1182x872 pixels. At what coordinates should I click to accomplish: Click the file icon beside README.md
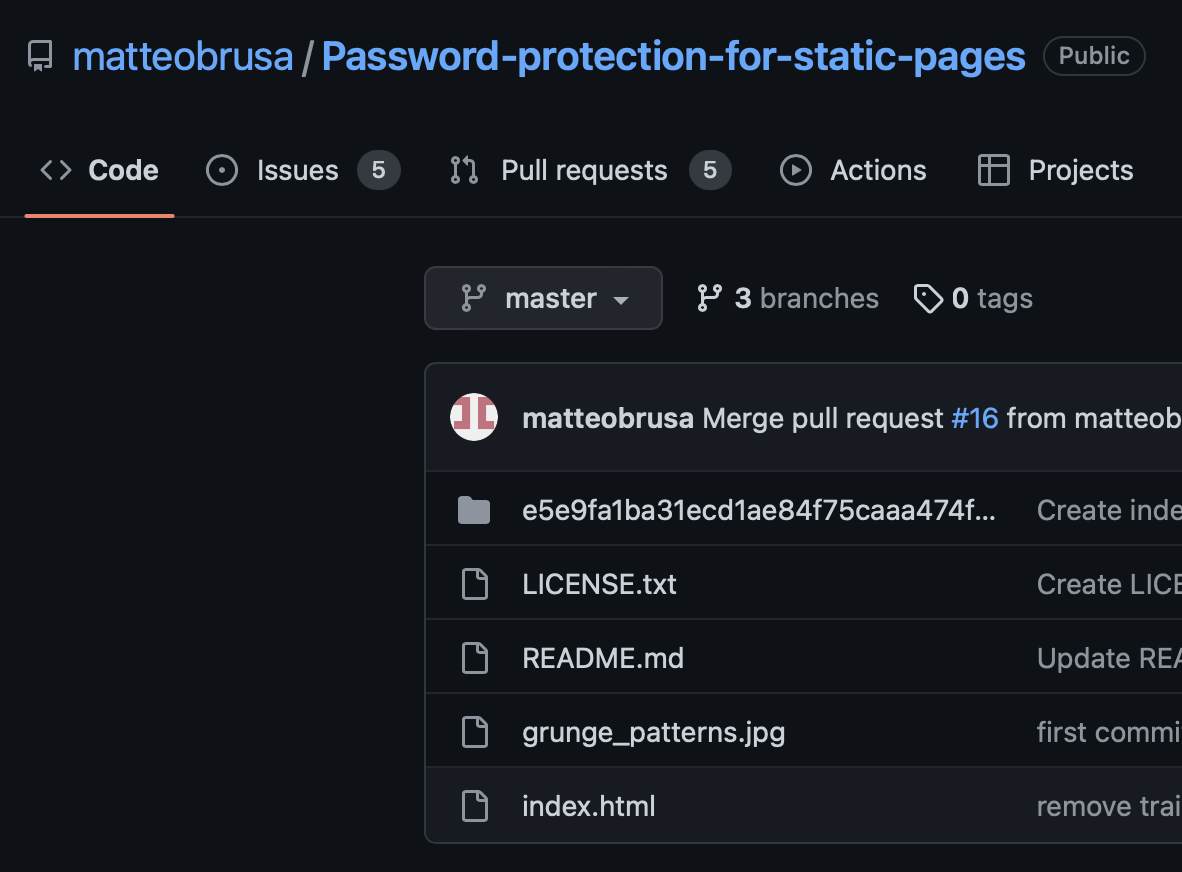coord(474,658)
